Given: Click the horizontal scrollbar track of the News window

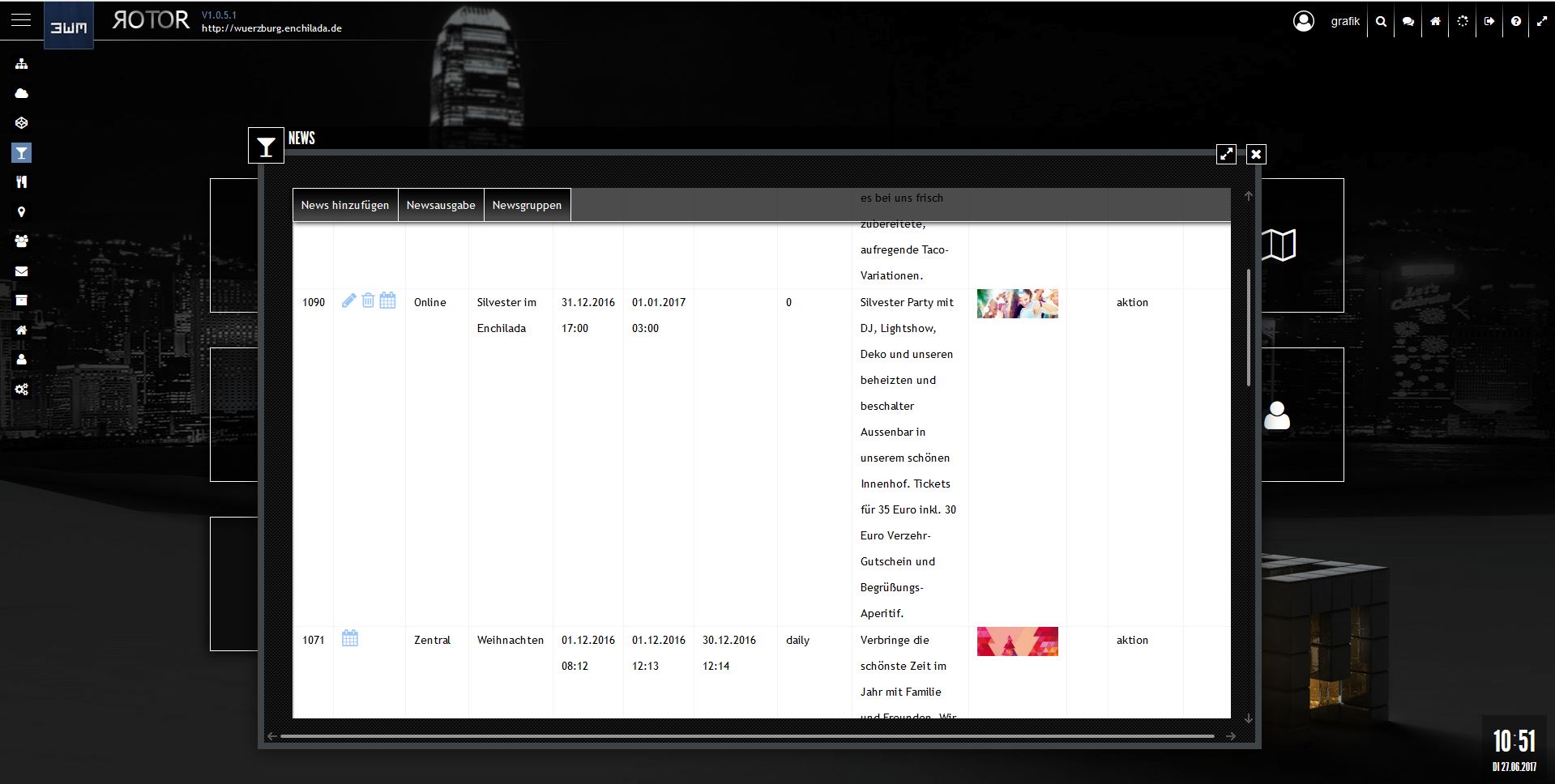Looking at the screenshot, I should click(x=746, y=736).
